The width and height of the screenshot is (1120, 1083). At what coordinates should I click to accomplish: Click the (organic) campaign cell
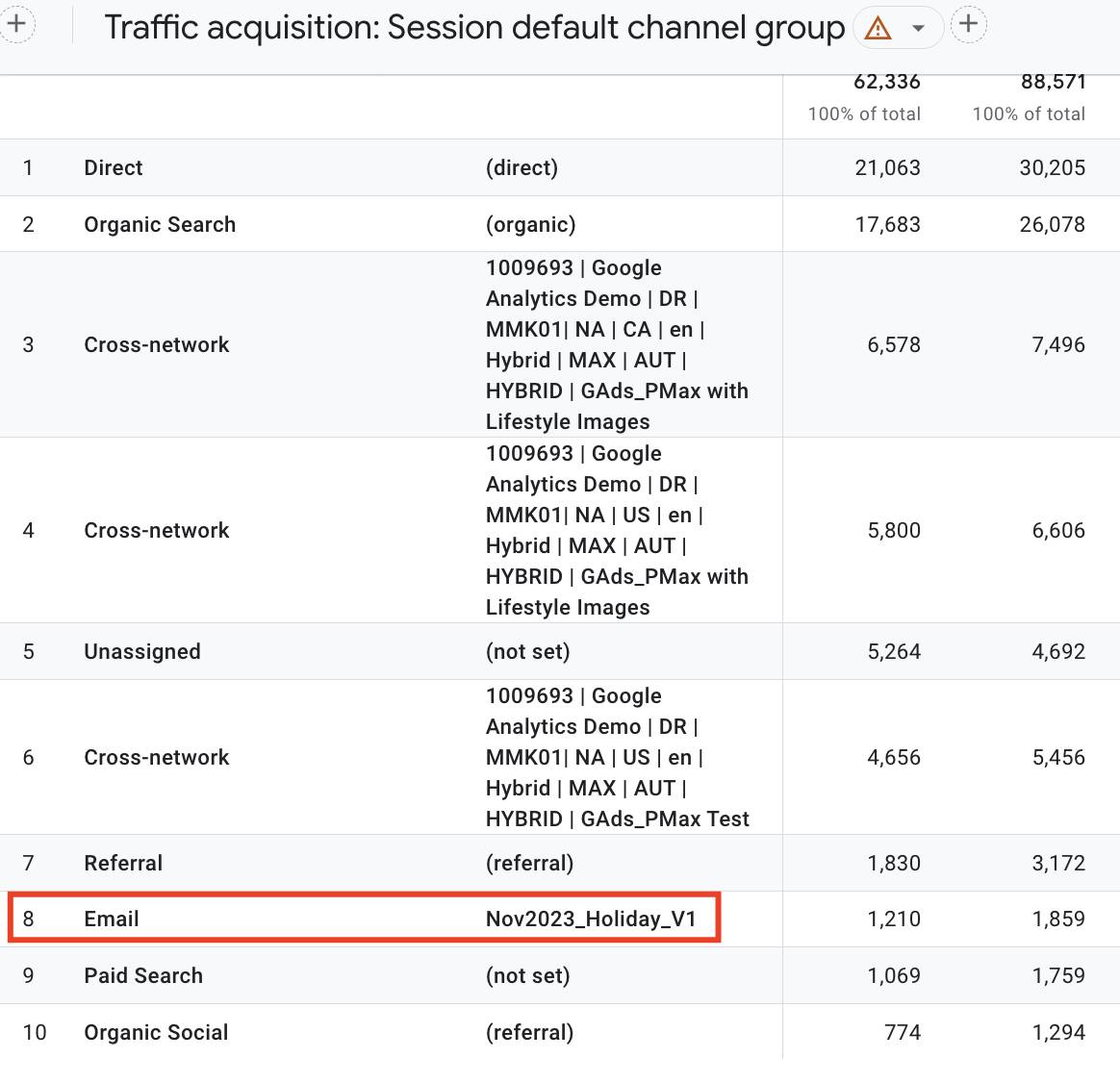530,224
